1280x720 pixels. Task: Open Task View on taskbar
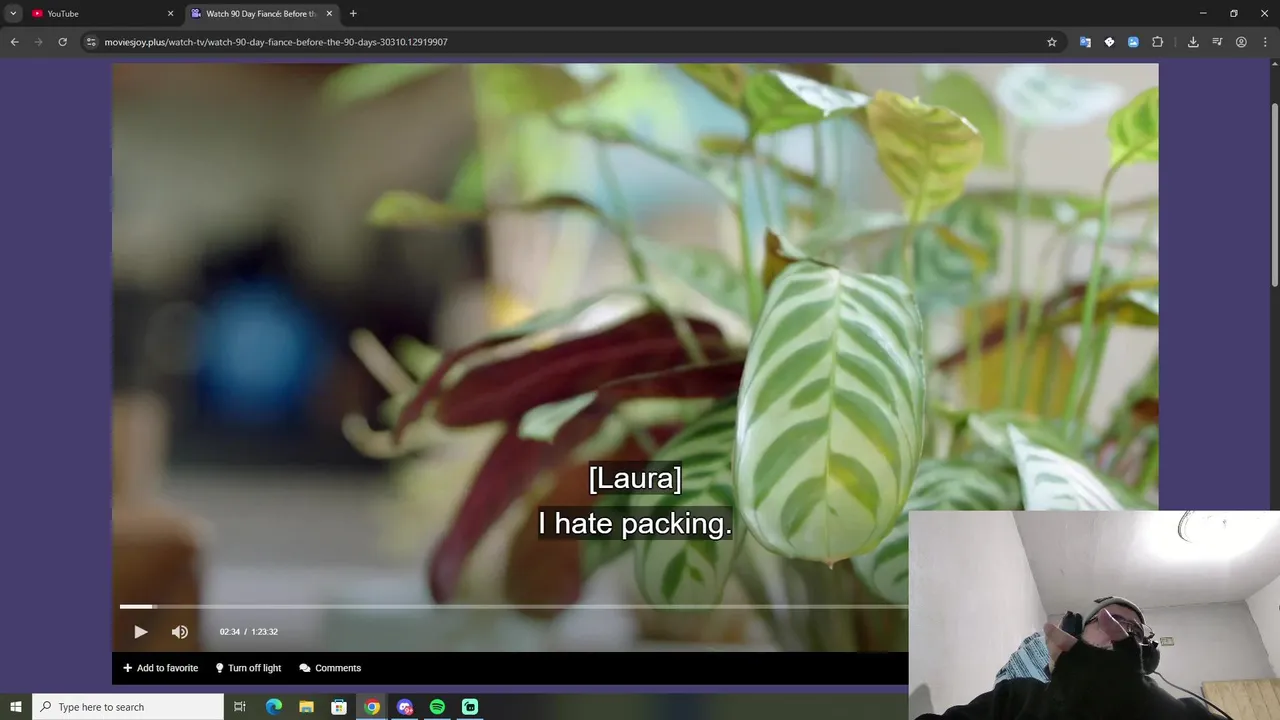point(240,707)
